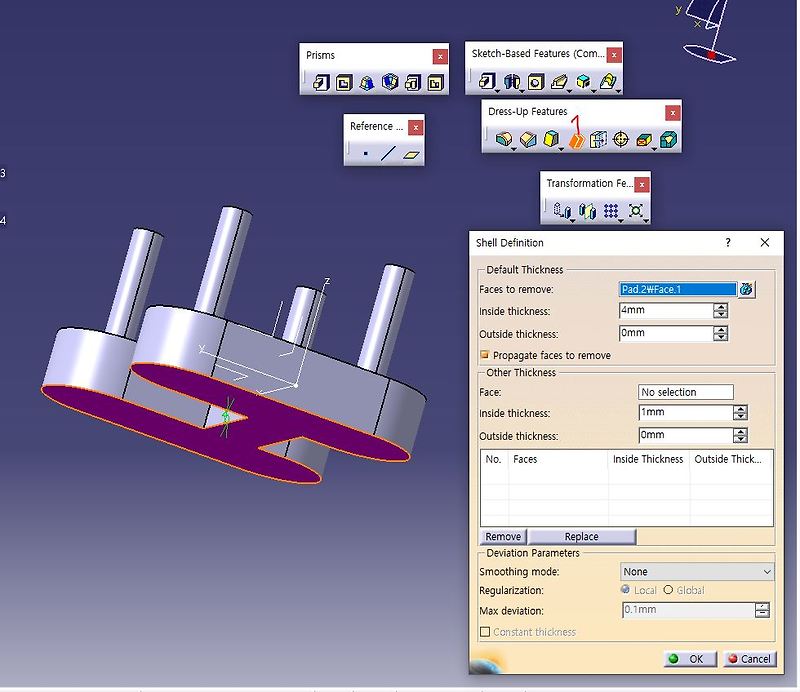The image size is (800, 692).
Task: Open the Rectangular Pattern tool
Action: coord(612,210)
